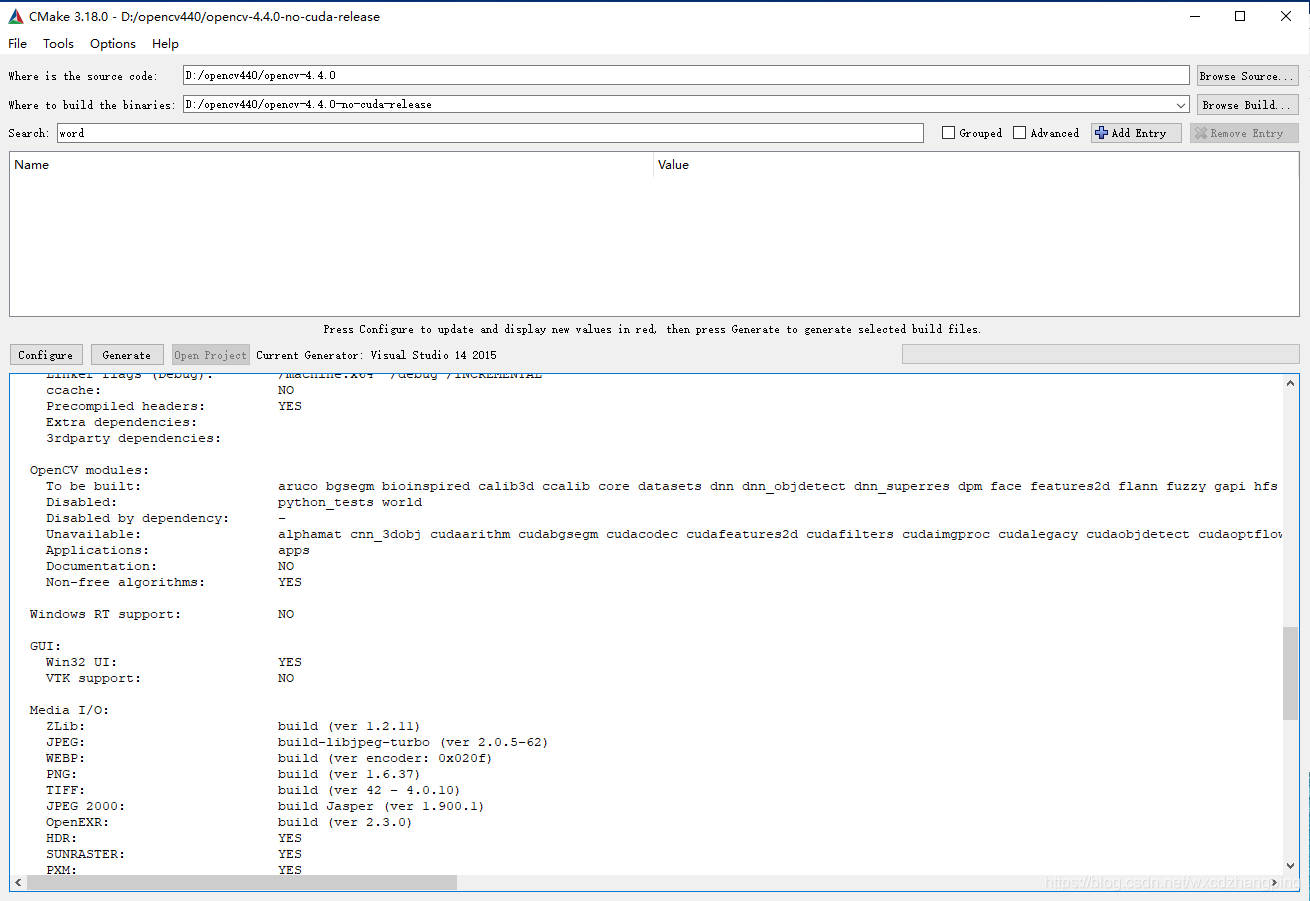
Task: Click the CMake logo icon in title bar
Action: pos(16,16)
